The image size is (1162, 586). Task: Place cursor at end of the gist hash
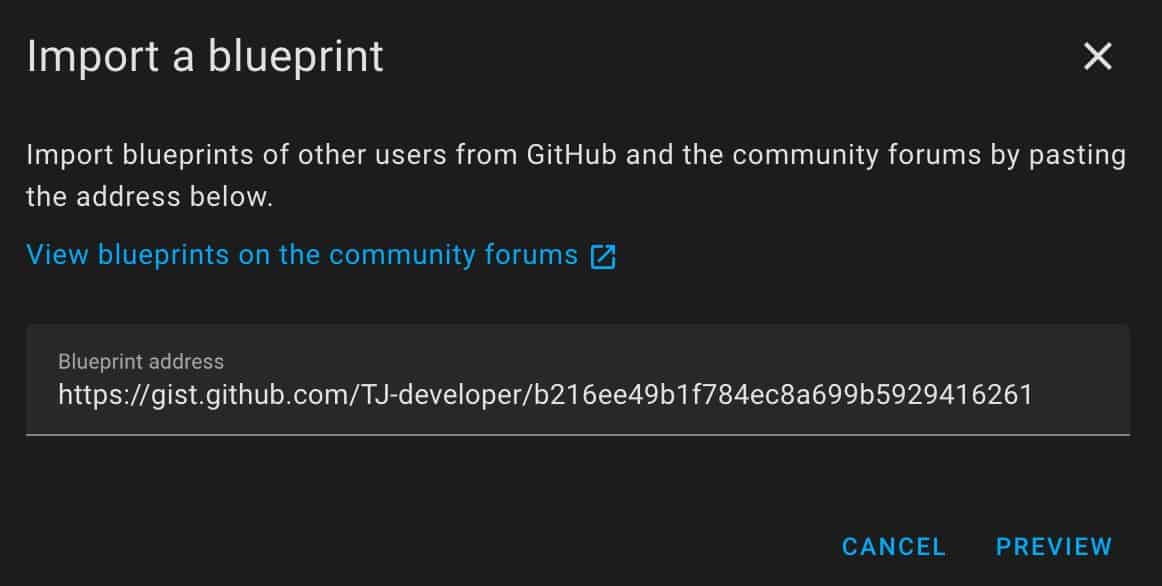point(1033,395)
